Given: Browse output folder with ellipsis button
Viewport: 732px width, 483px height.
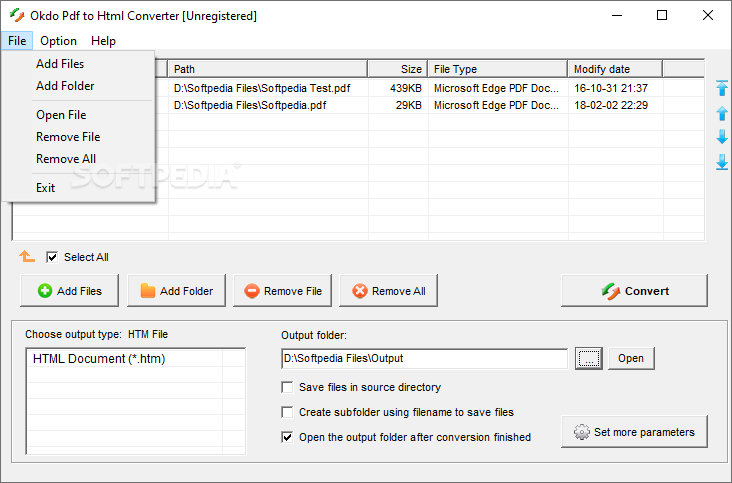Looking at the screenshot, I should pos(589,358).
